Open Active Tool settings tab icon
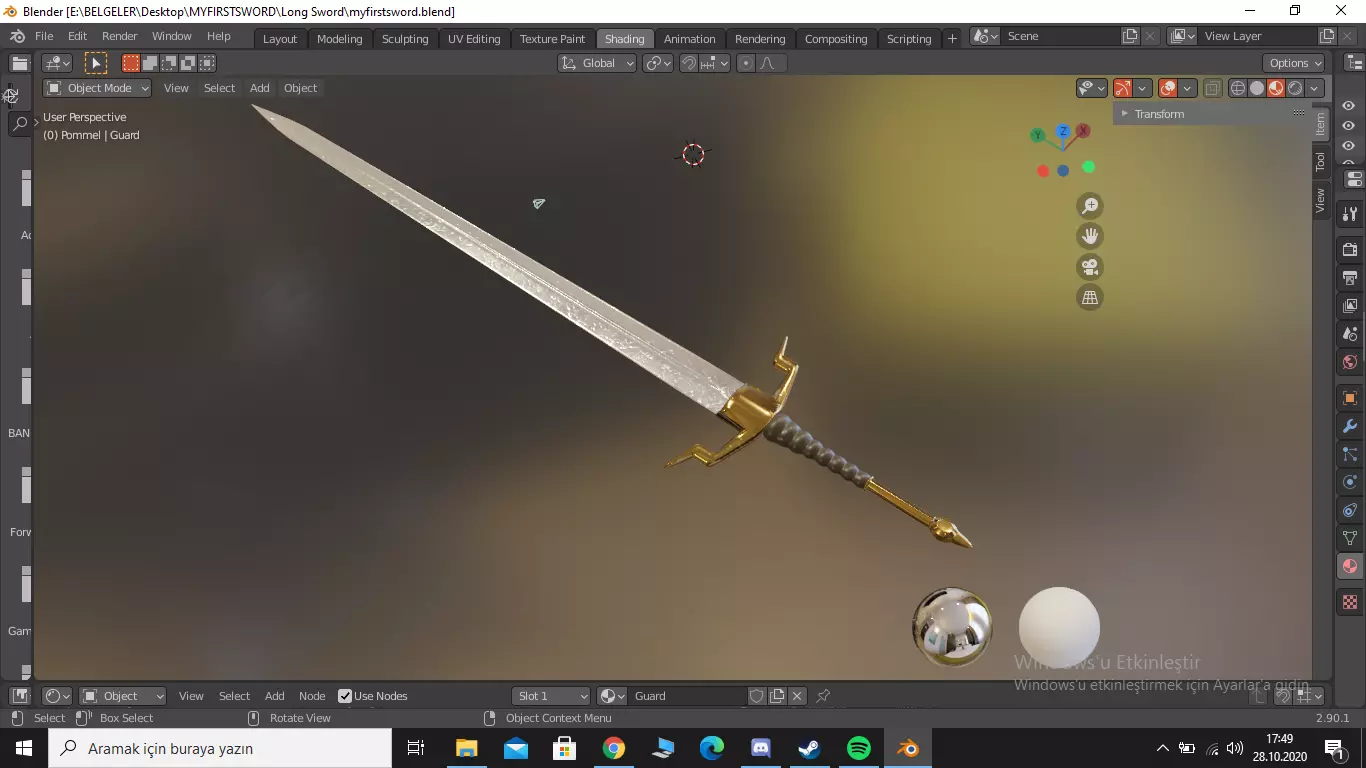The image size is (1366, 768). (1350, 213)
